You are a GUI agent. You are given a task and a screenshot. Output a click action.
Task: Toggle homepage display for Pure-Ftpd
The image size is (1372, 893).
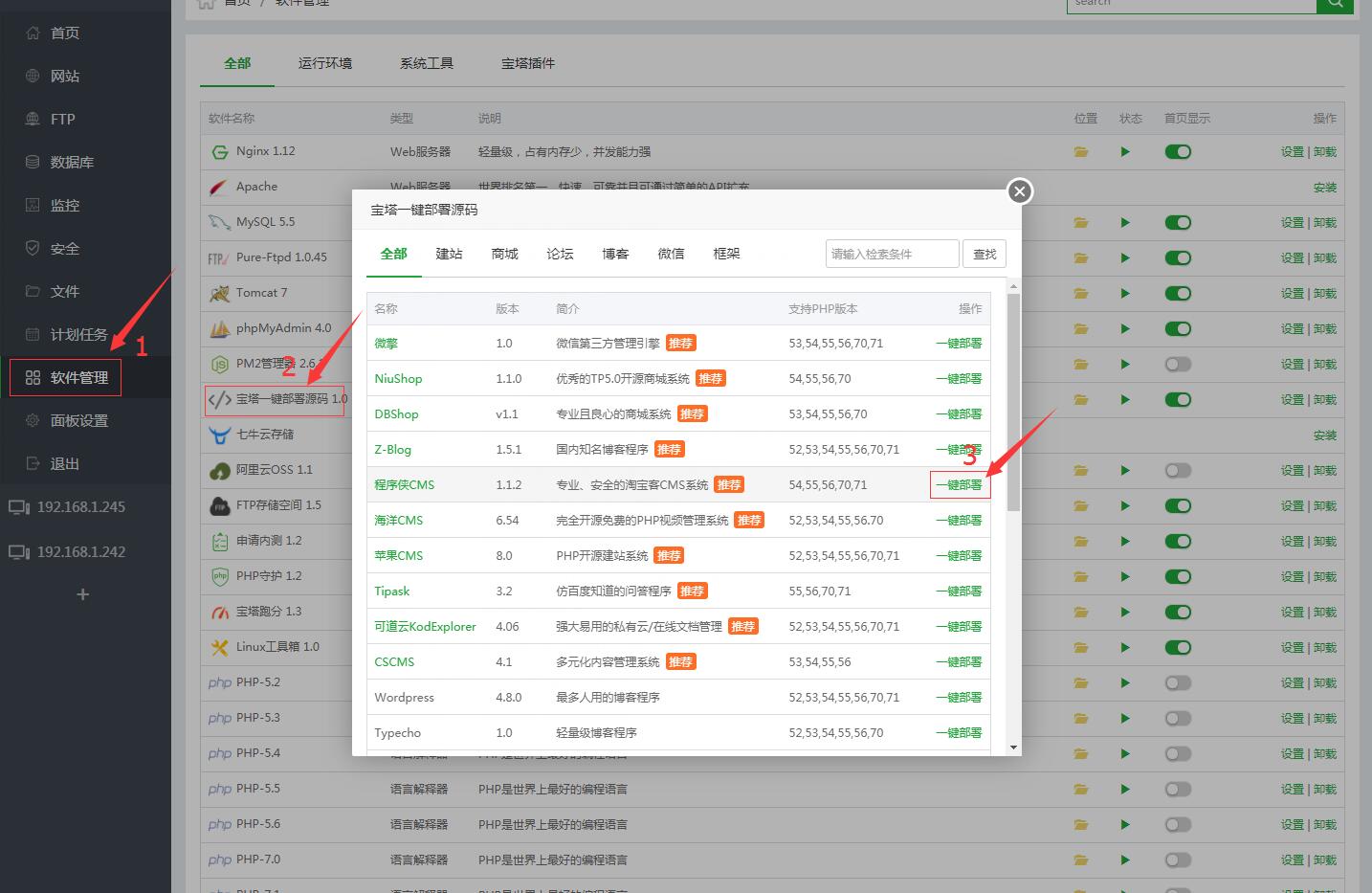point(1178,257)
